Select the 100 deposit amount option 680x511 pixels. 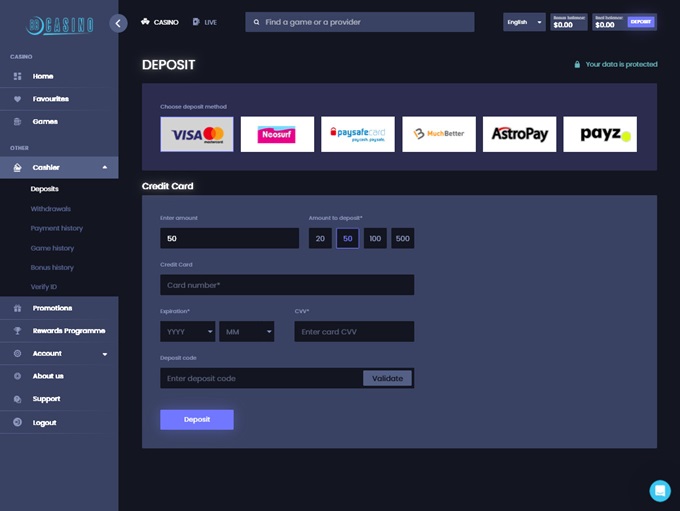pyautogui.click(x=375, y=238)
